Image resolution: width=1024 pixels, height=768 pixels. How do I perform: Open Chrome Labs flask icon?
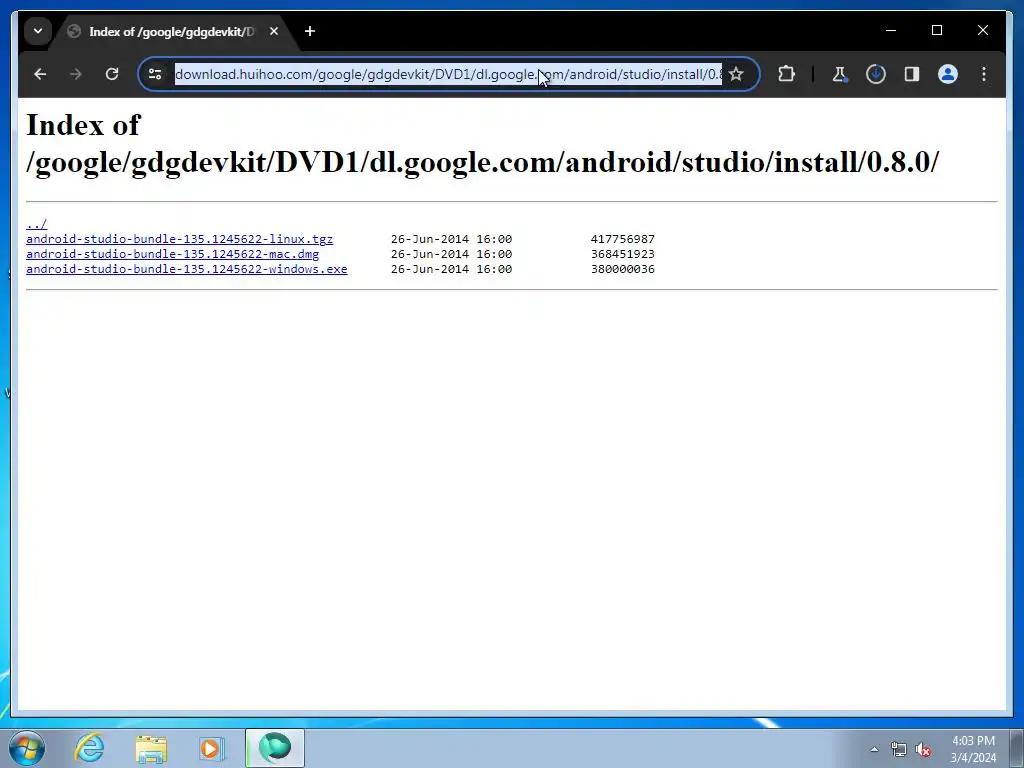840,74
